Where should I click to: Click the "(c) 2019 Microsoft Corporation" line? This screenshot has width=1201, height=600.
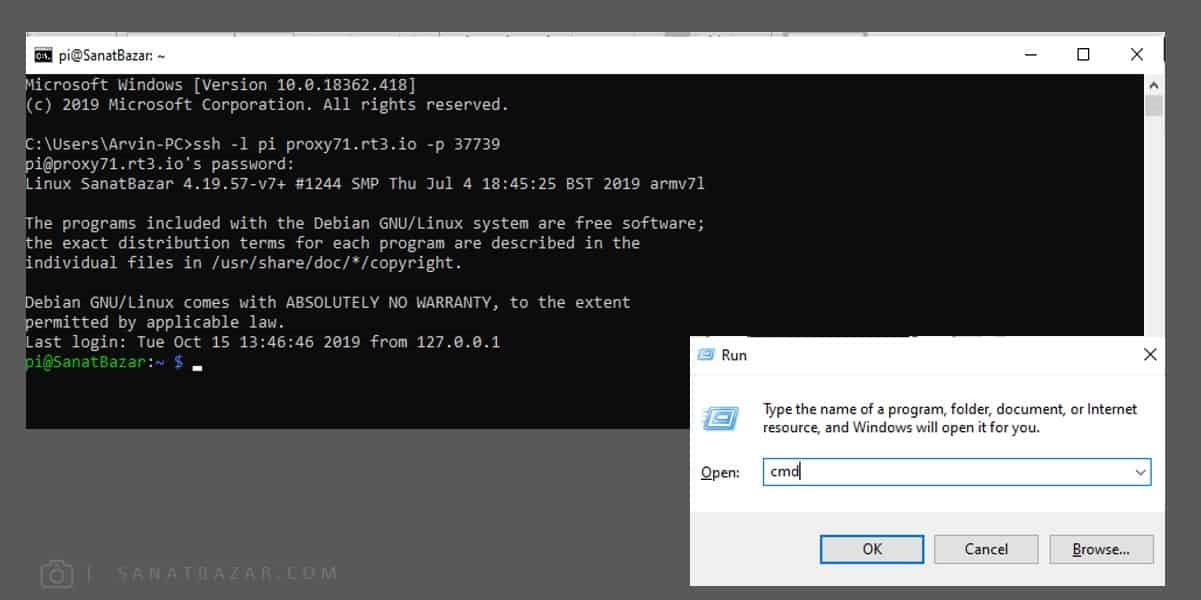pyautogui.click(x=267, y=104)
